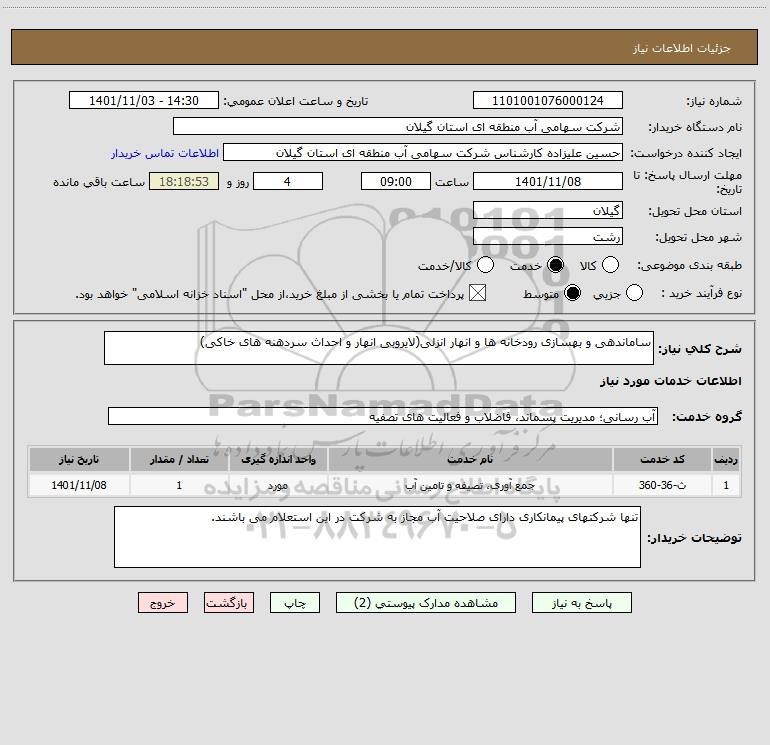Click the delivery city field رشت
The image size is (770, 745).
click(548, 236)
